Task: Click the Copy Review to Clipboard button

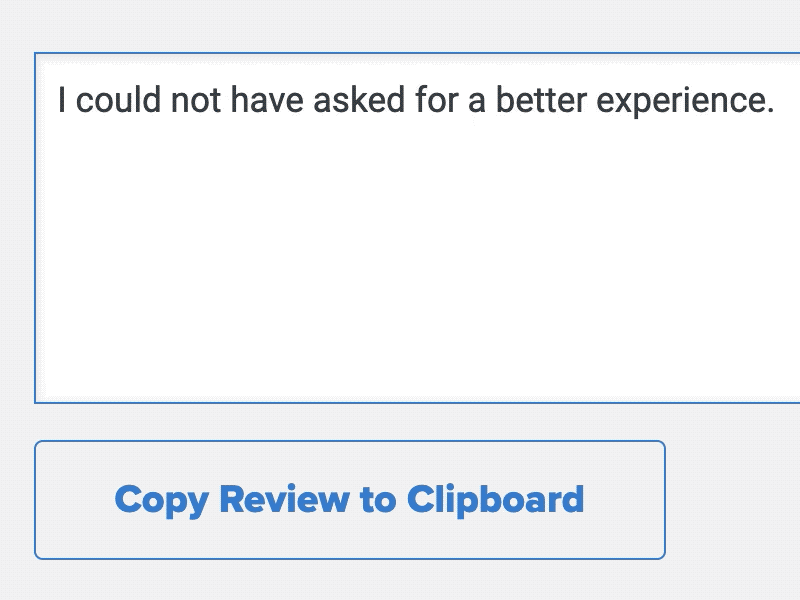Action: point(350,498)
